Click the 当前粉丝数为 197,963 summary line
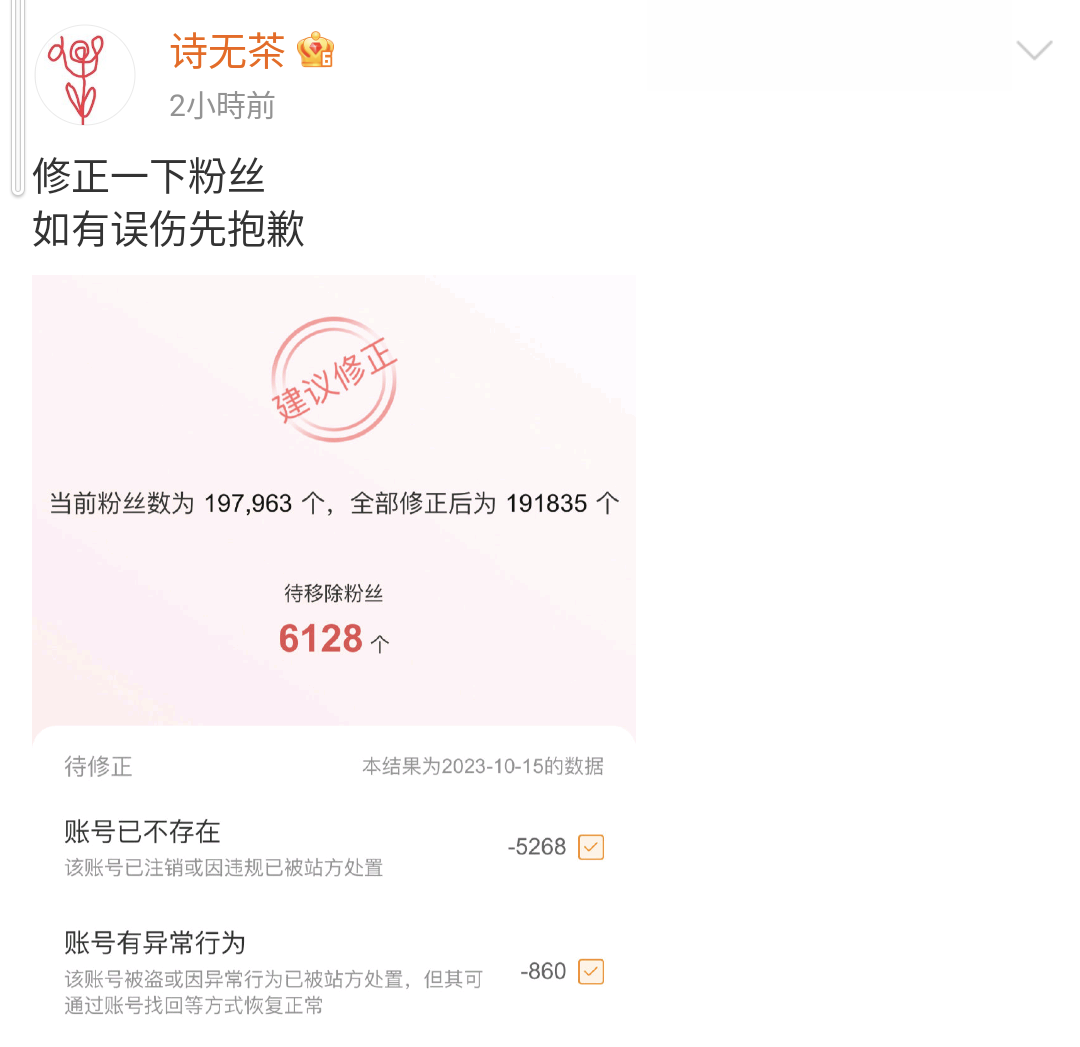This screenshot has height=1047, width=1080. click(334, 504)
